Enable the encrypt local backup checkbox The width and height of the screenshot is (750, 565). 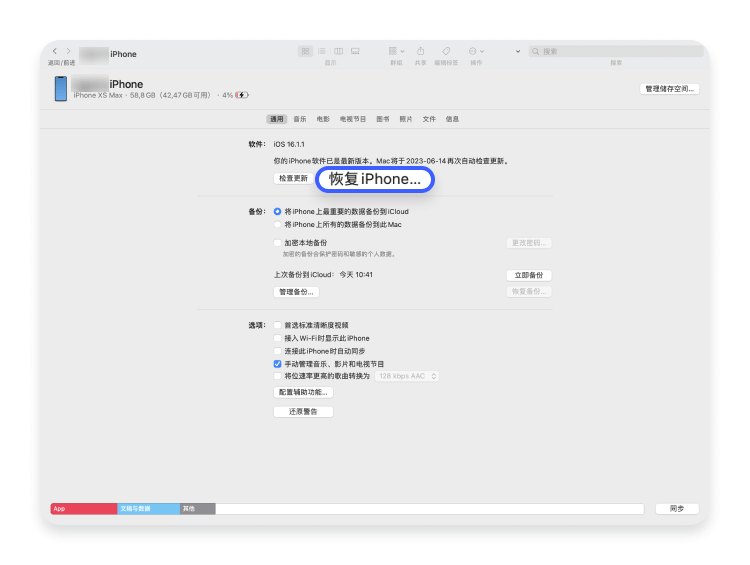[x=278, y=243]
